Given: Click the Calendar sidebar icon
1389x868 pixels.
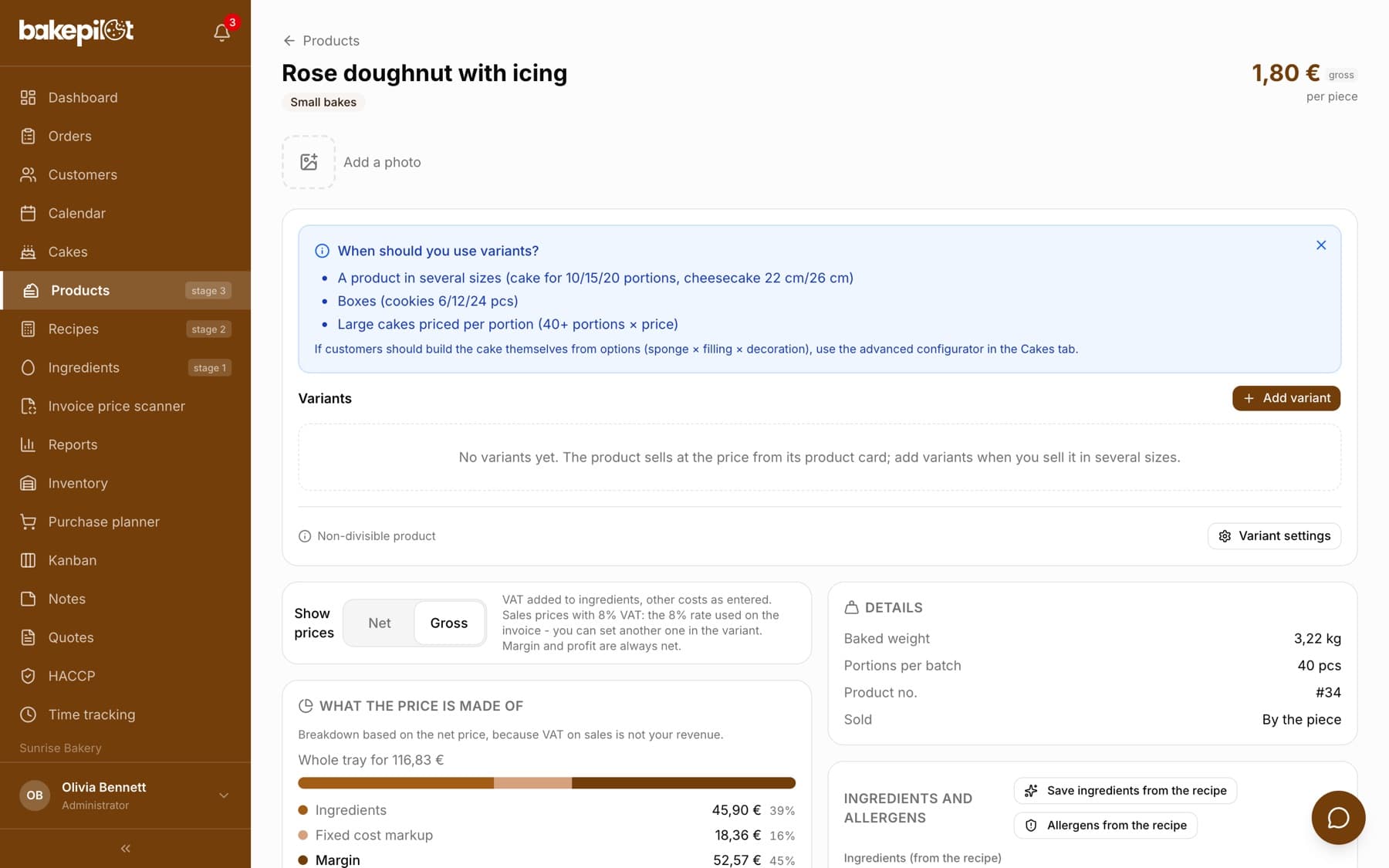Looking at the screenshot, I should tap(29, 213).
